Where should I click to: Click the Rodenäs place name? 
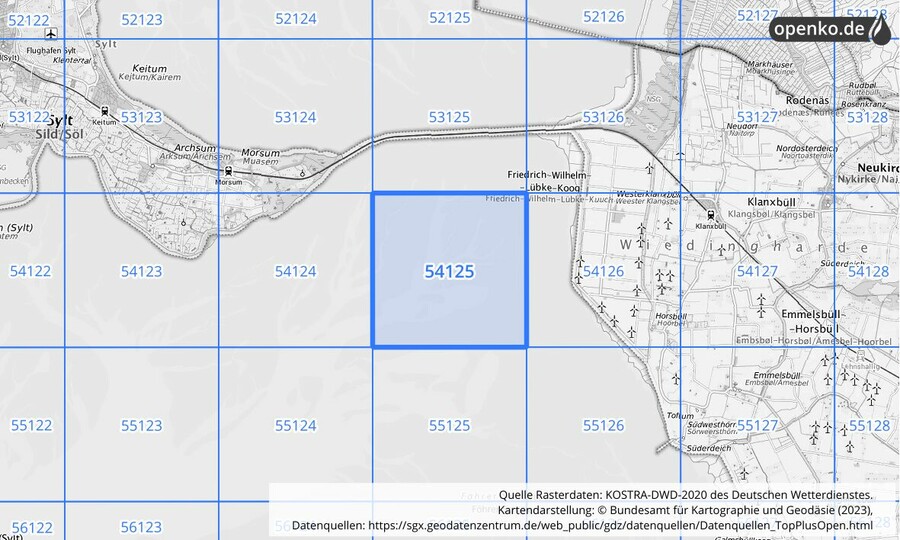(808, 100)
